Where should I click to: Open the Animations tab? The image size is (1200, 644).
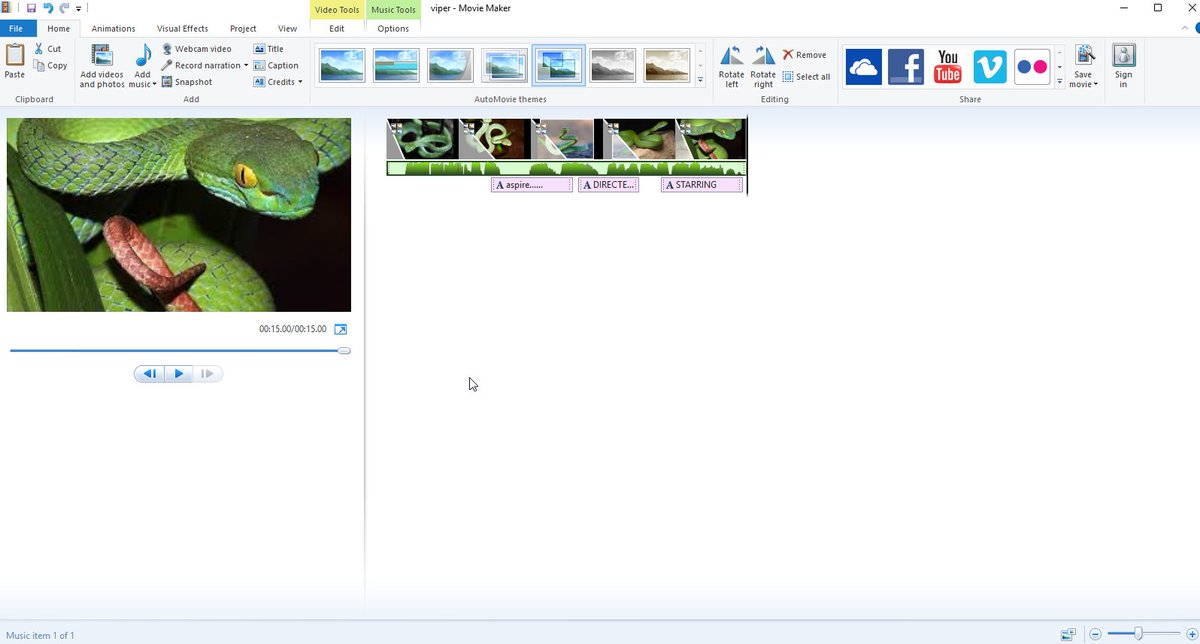113,28
